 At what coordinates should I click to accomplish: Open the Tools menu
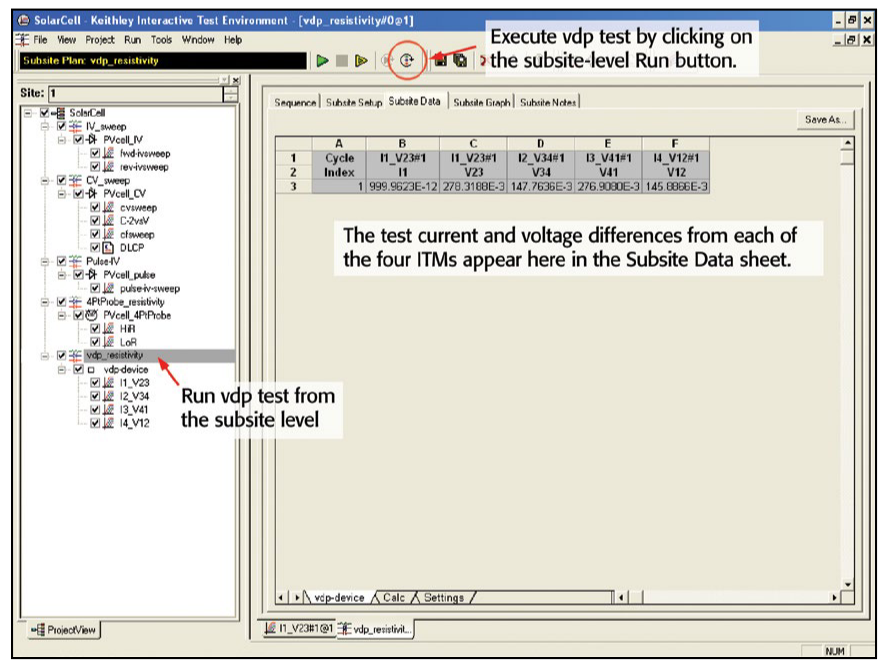click(x=161, y=40)
